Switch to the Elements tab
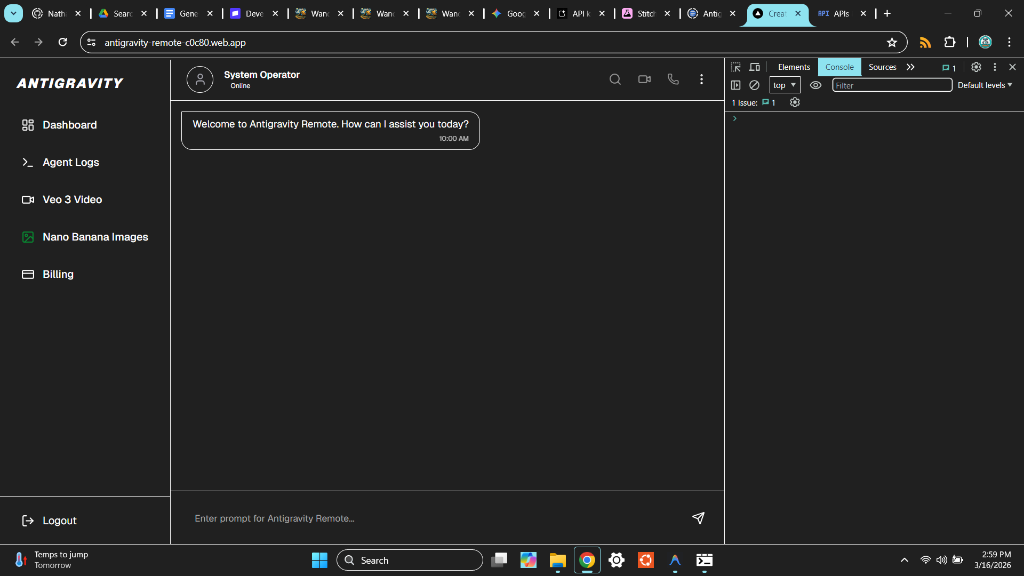1024x576 pixels. tap(794, 67)
